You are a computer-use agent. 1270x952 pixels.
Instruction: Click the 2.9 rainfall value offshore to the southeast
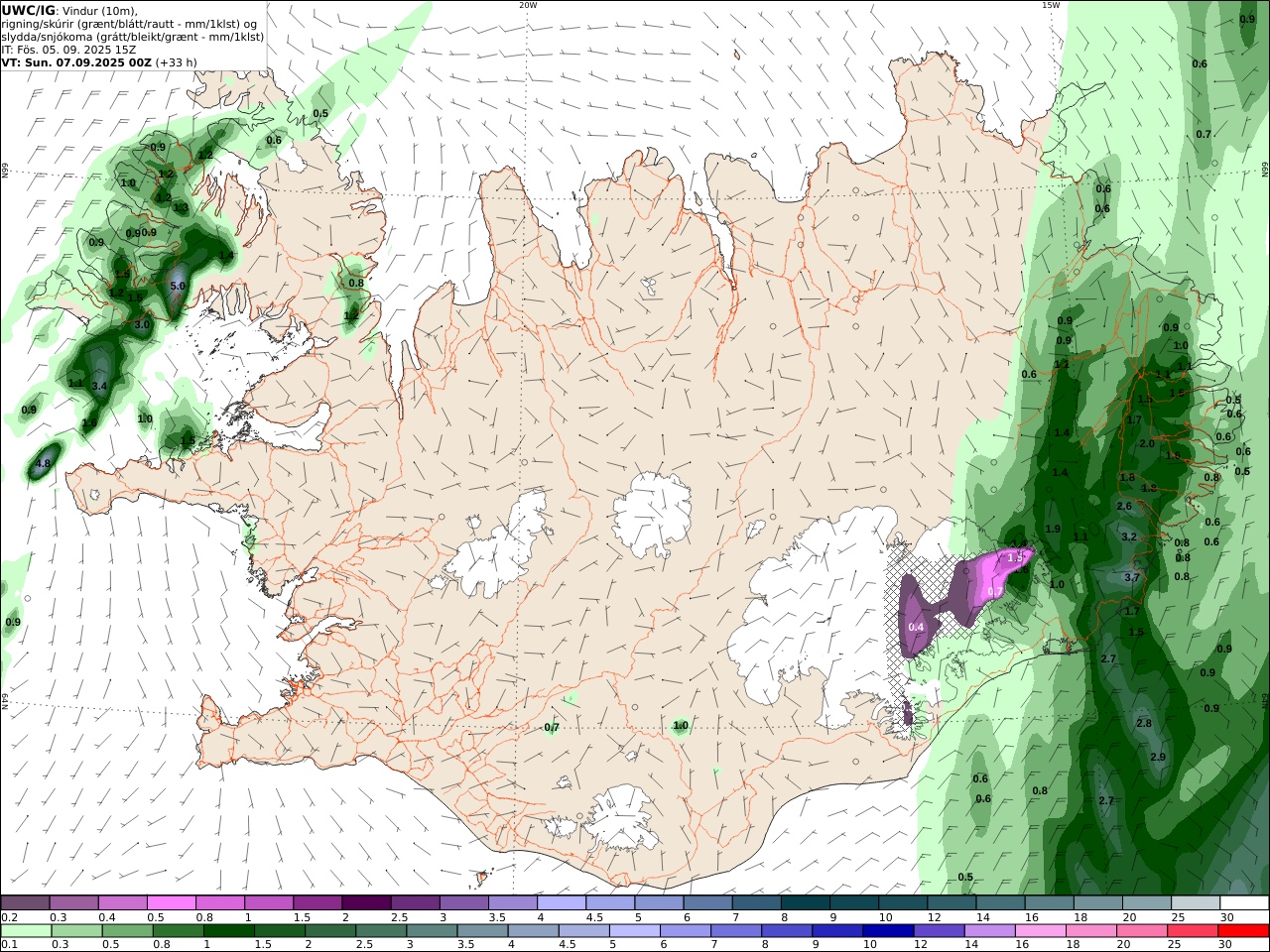point(1158,757)
